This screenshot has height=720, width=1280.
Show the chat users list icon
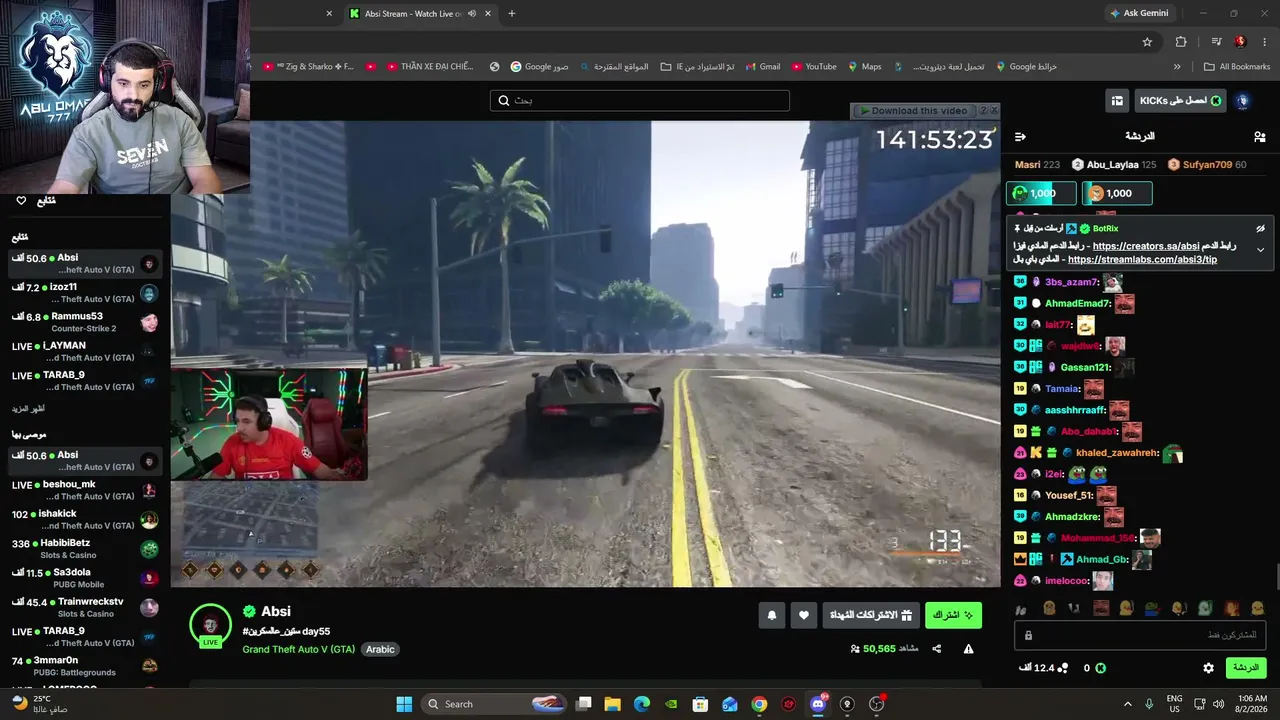point(1259,136)
